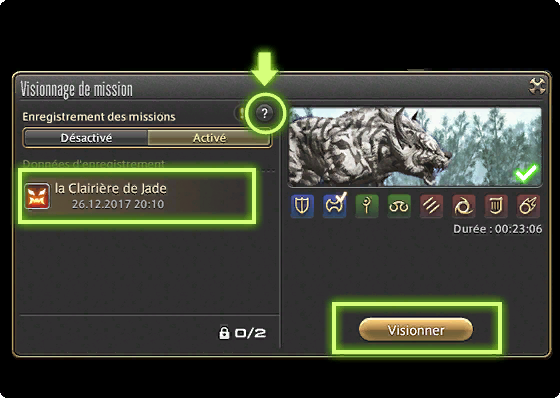Set mission recording to Désactivé
The image size is (560, 400).
point(86,138)
